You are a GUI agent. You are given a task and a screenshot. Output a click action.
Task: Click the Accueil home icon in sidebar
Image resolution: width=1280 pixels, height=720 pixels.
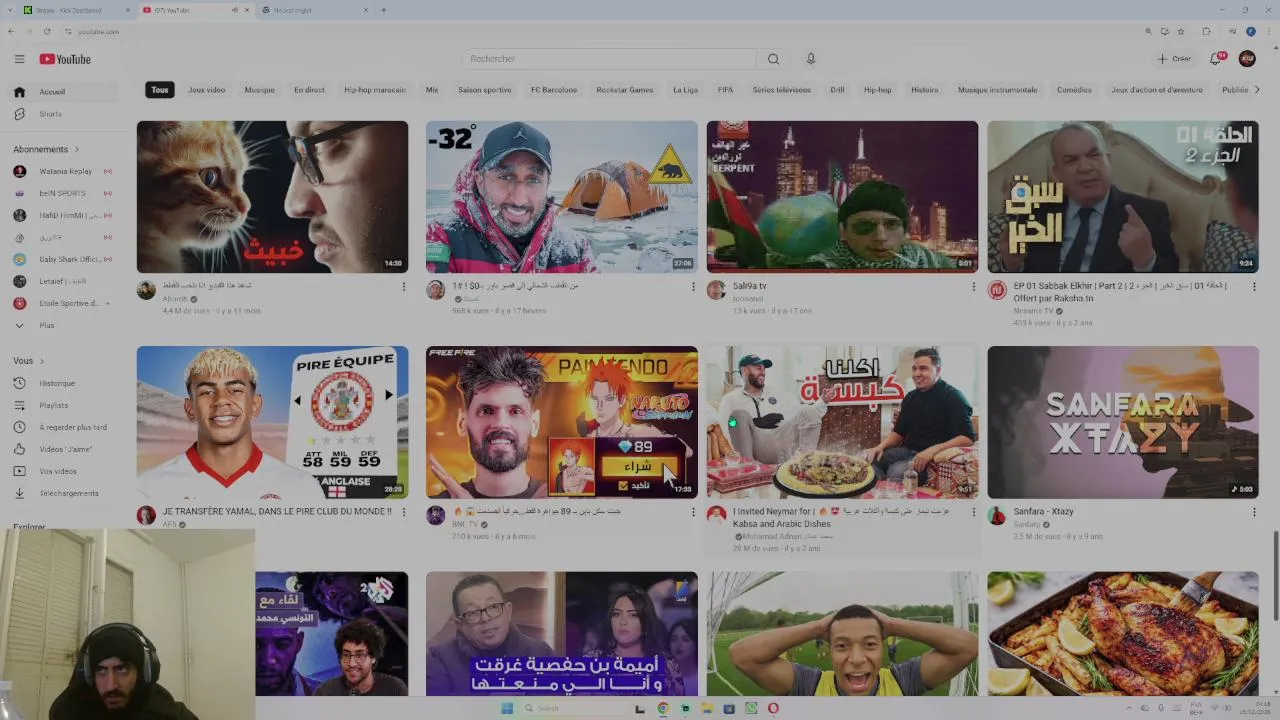click(x=19, y=92)
